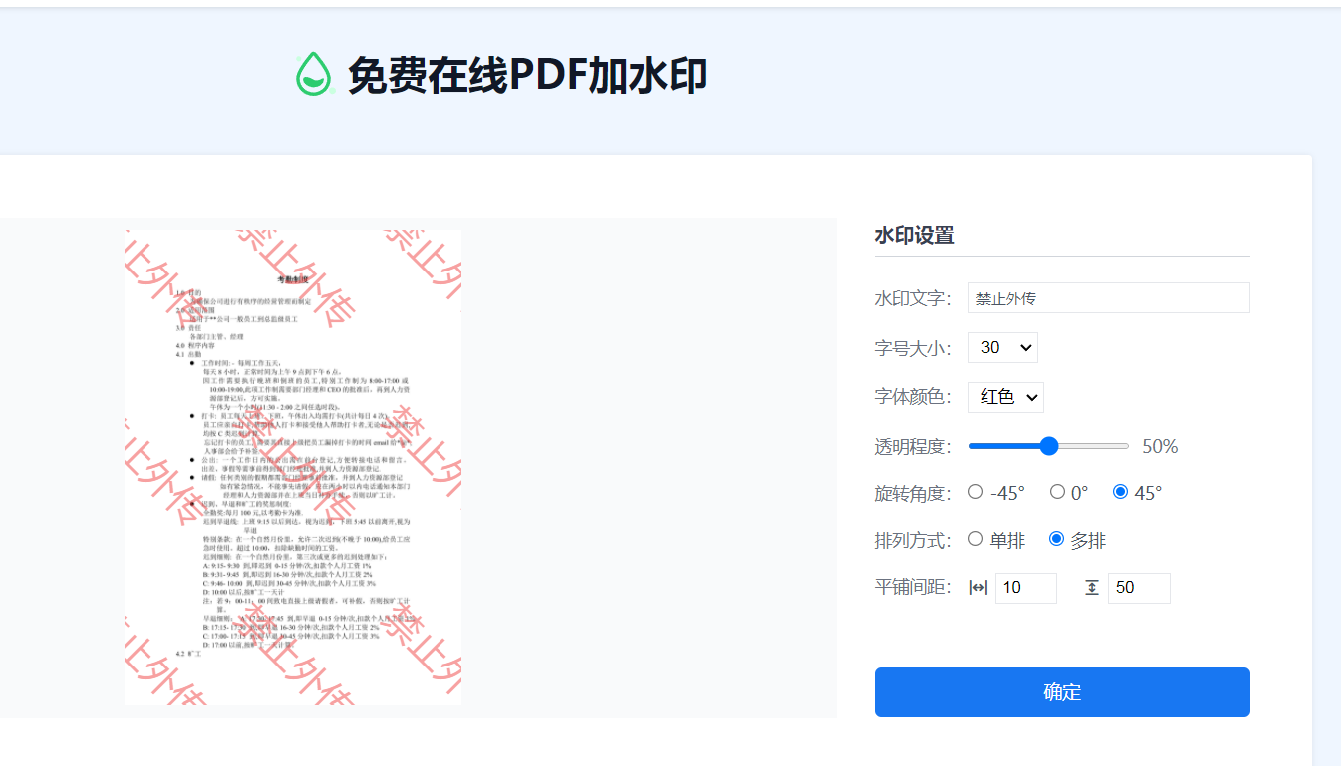Click the green water drop logo icon
This screenshot has width=1341, height=766.
pos(314,74)
